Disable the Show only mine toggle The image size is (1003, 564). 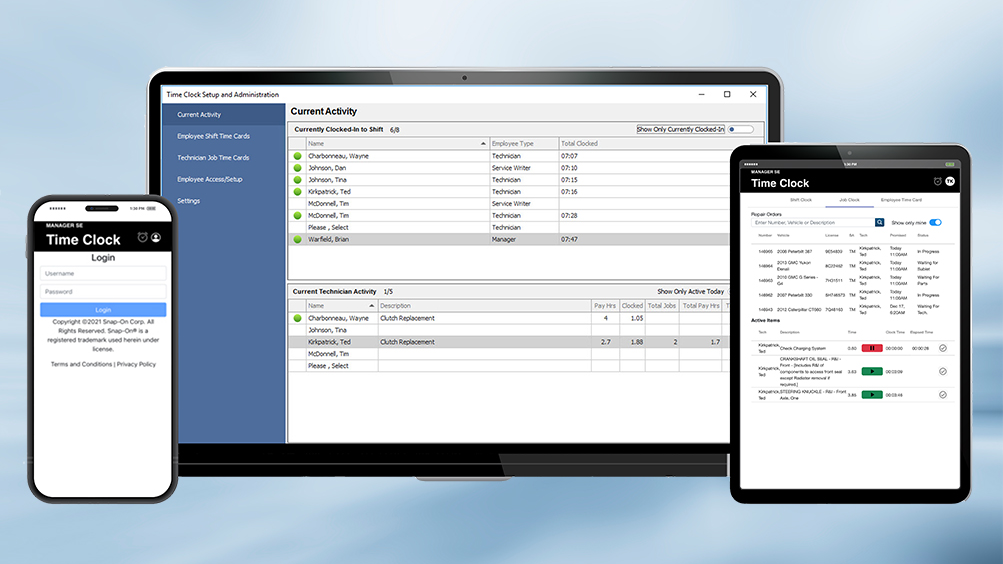click(936, 222)
